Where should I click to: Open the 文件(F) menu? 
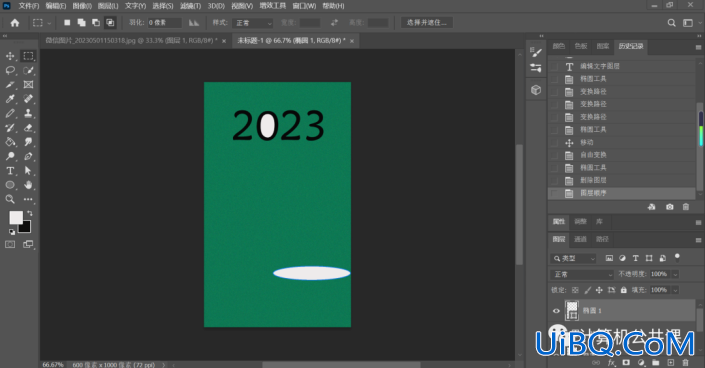[x=29, y=6]
